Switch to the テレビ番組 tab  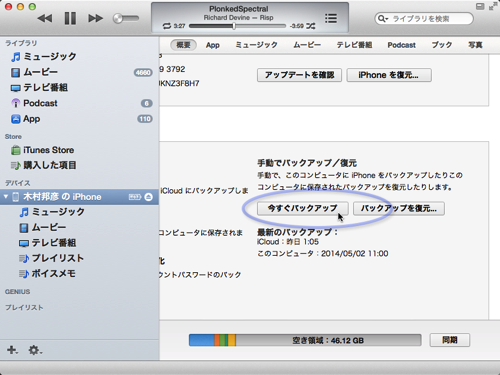354,45
